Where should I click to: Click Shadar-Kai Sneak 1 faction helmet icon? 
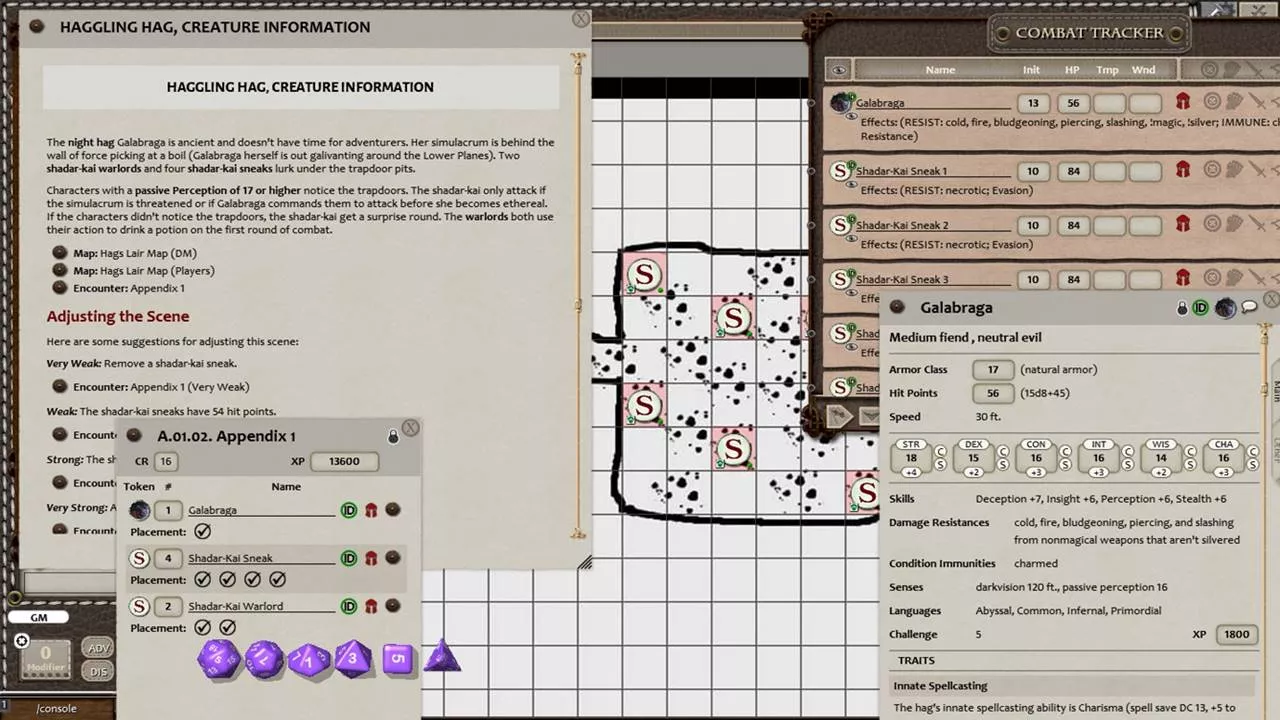(1182, 170)
